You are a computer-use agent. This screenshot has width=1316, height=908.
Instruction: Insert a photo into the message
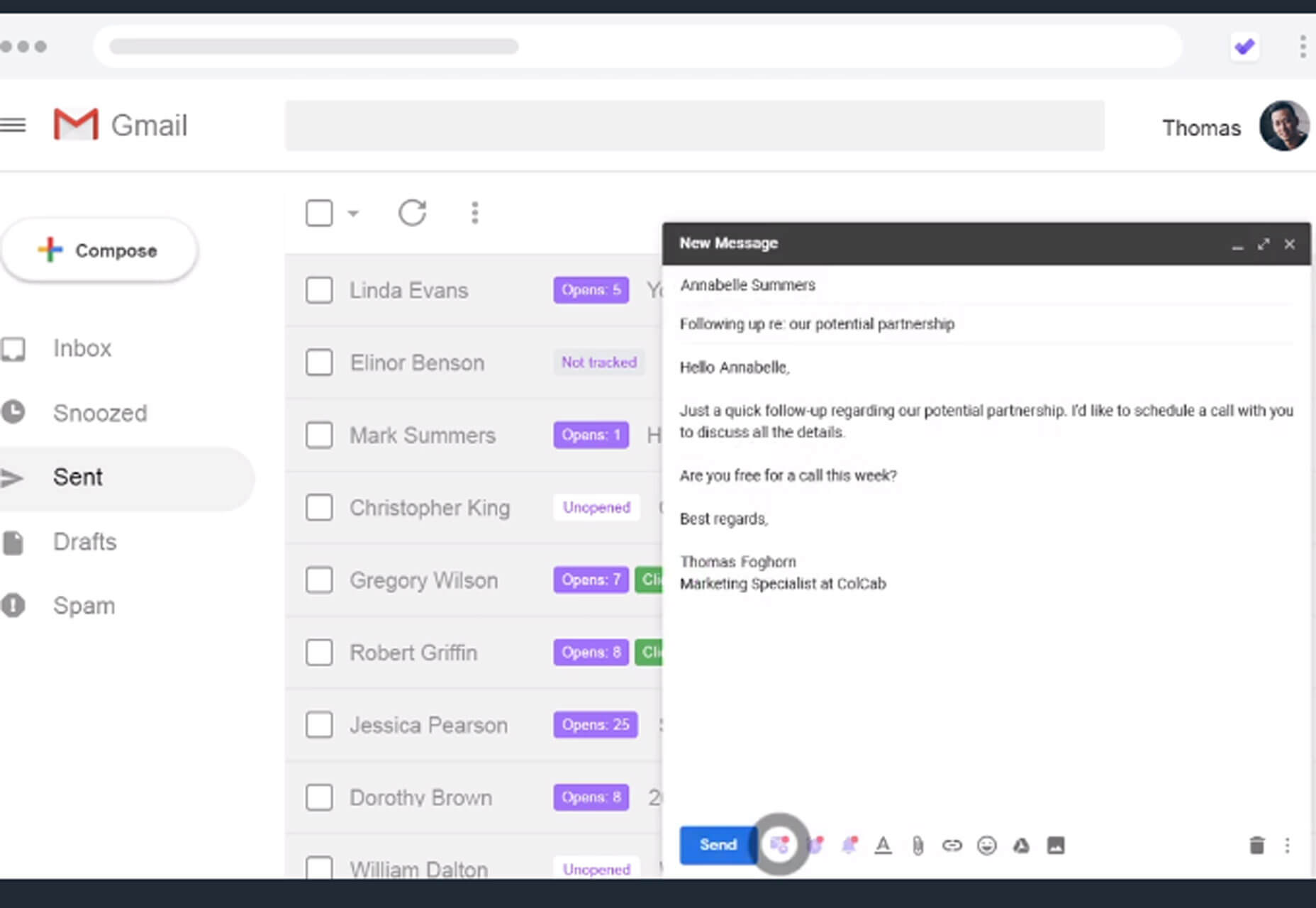tap(1056, 845)
